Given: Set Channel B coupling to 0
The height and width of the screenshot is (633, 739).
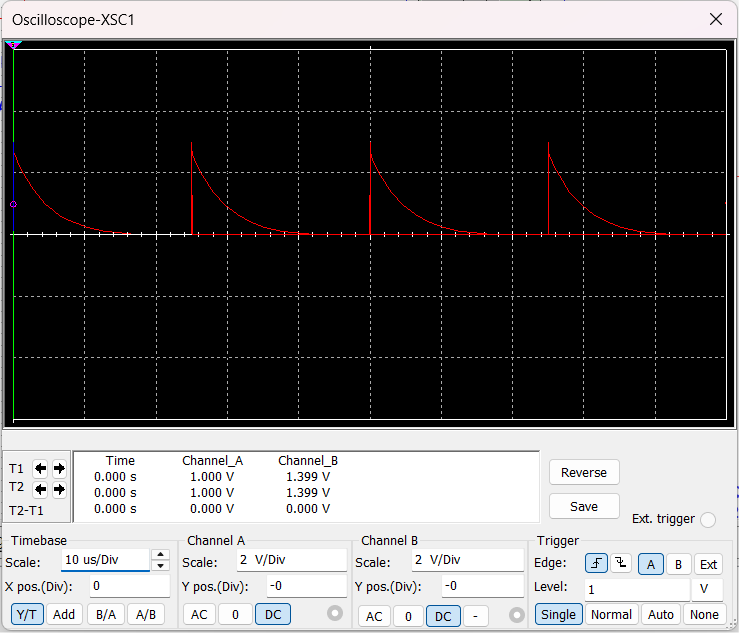Looking at the screenshot, I should (x=408, y=616).
